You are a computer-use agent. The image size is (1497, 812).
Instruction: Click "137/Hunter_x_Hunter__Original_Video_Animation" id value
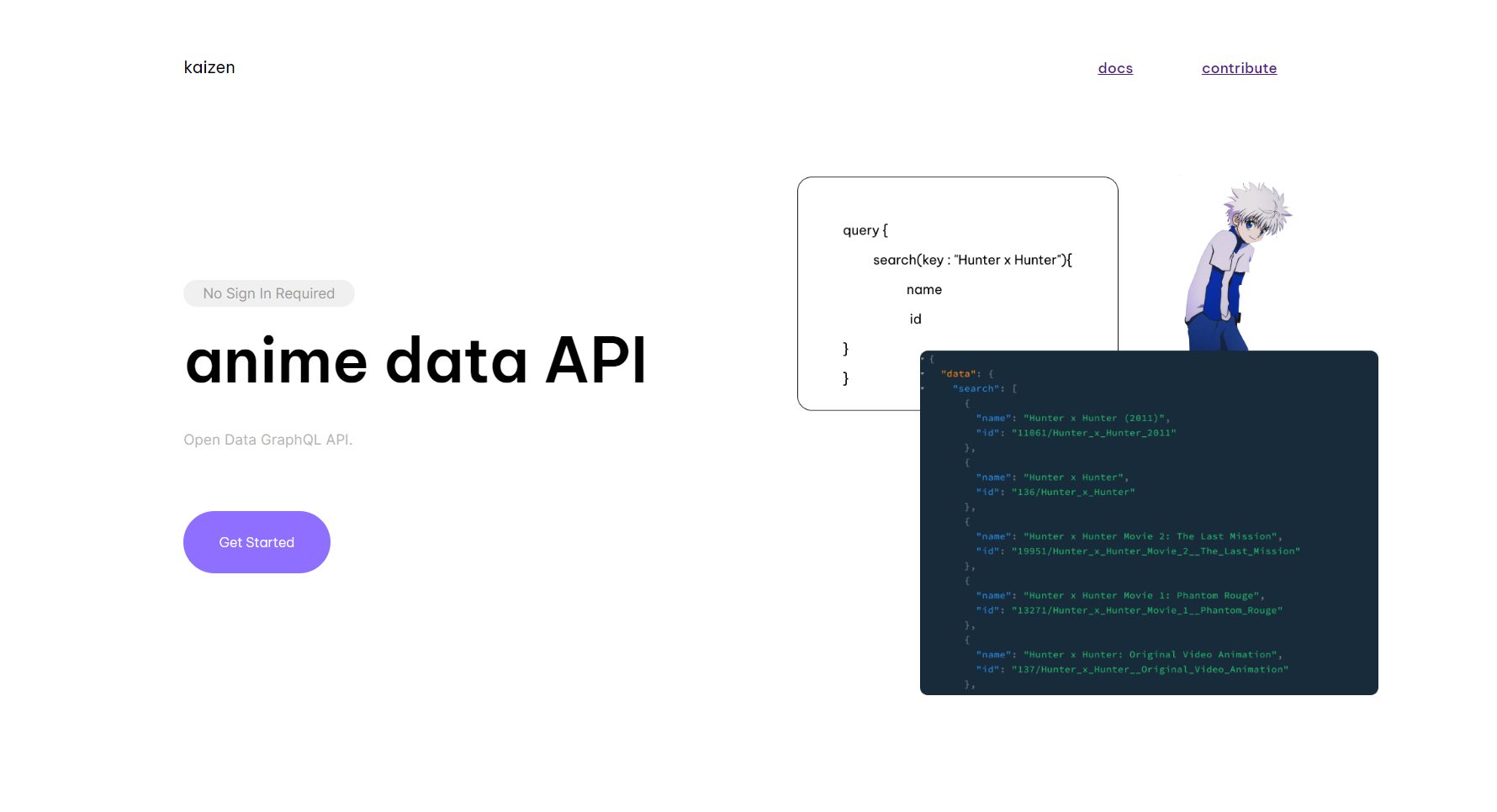[x=1150, y=669]
